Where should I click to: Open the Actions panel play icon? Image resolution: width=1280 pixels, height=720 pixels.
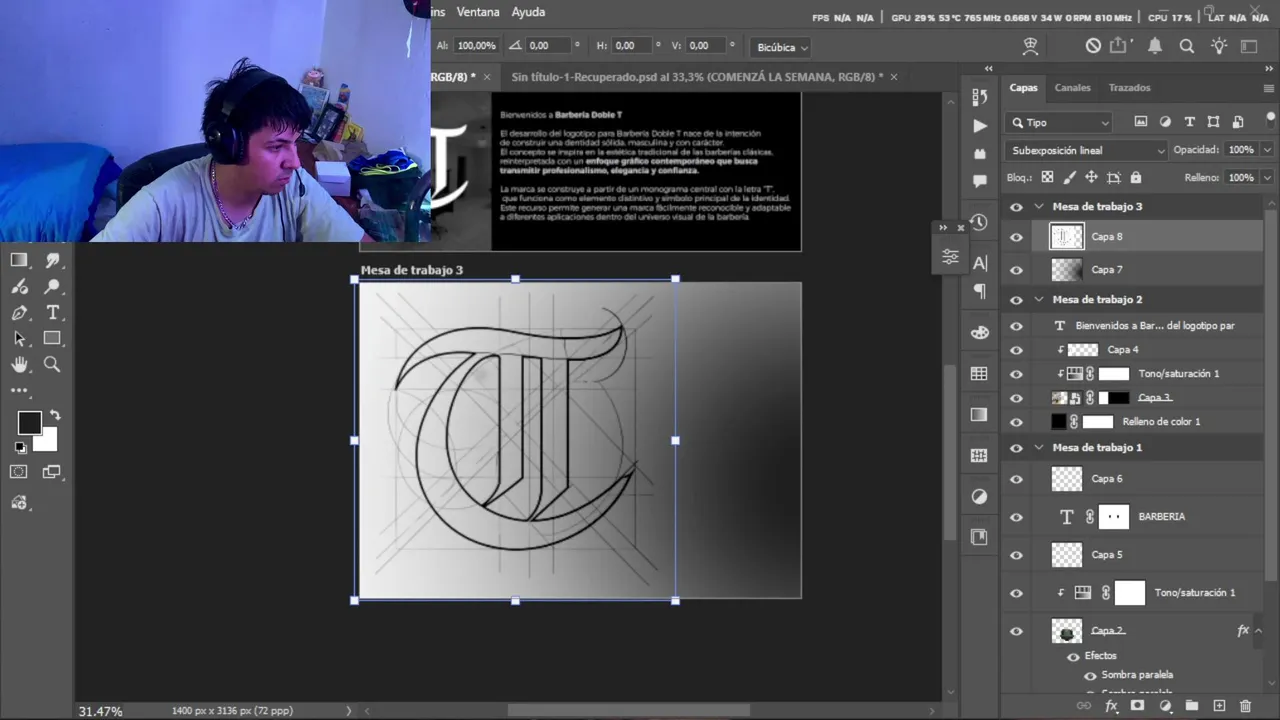(x=980, y=126)
